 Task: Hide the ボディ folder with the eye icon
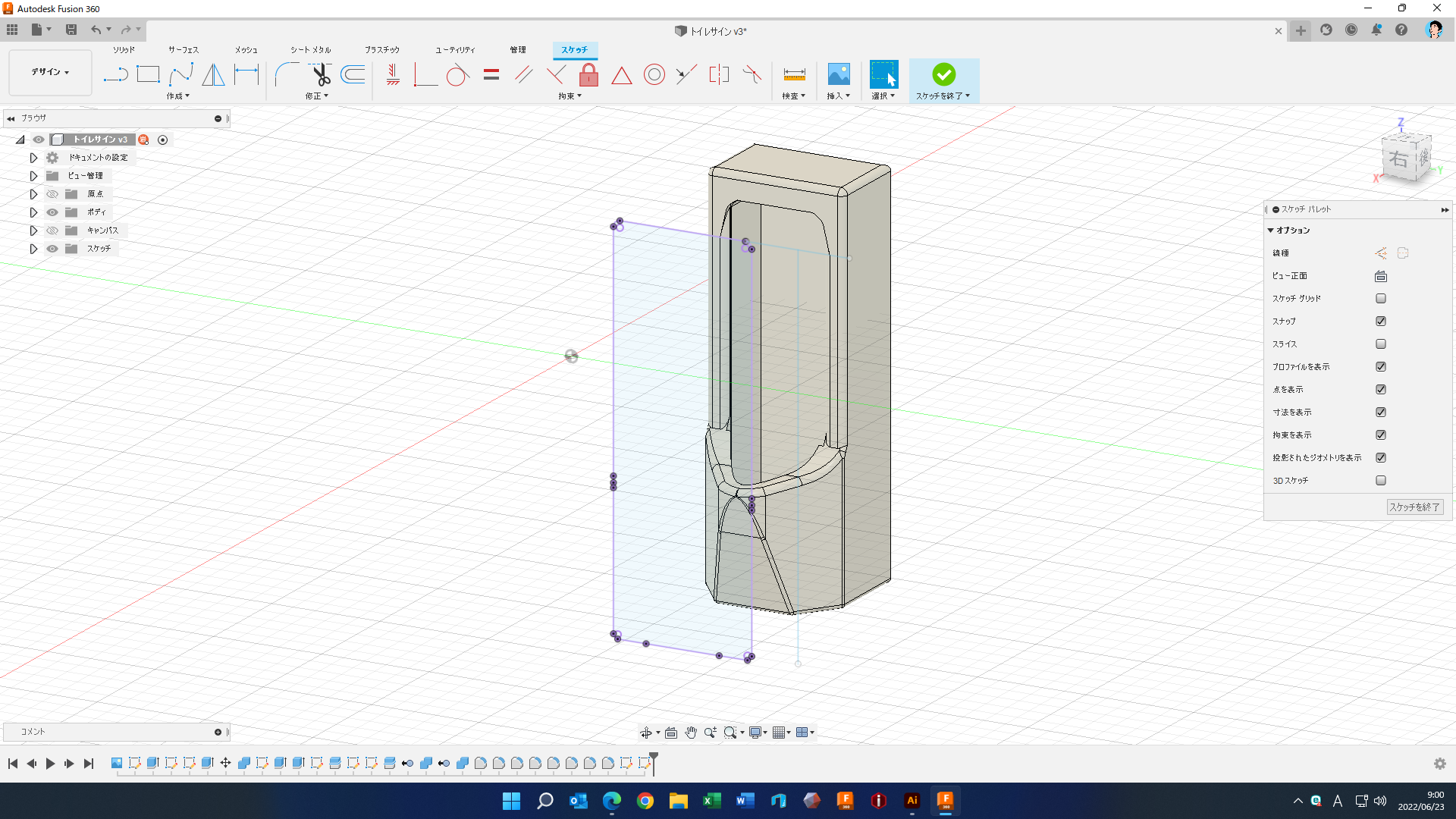[x=52, y=212]
